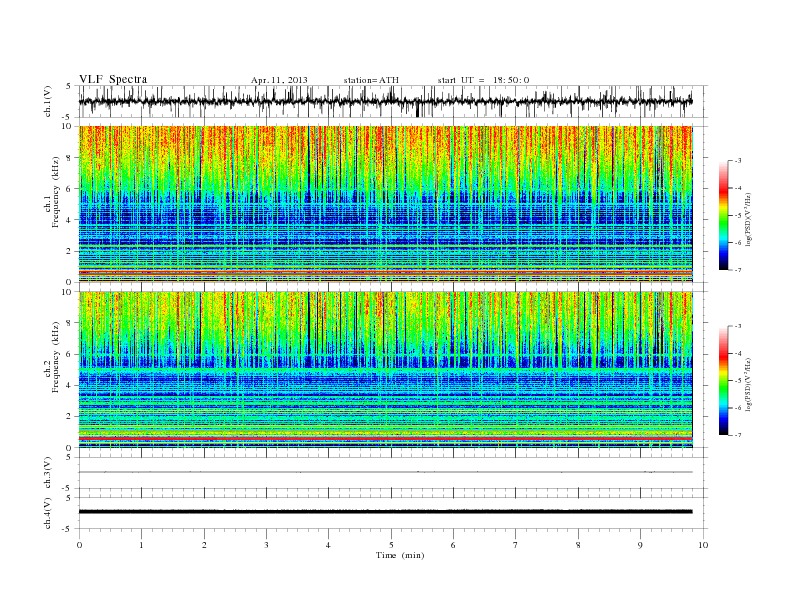Click the time axis tick label 7

pos(516,545)
